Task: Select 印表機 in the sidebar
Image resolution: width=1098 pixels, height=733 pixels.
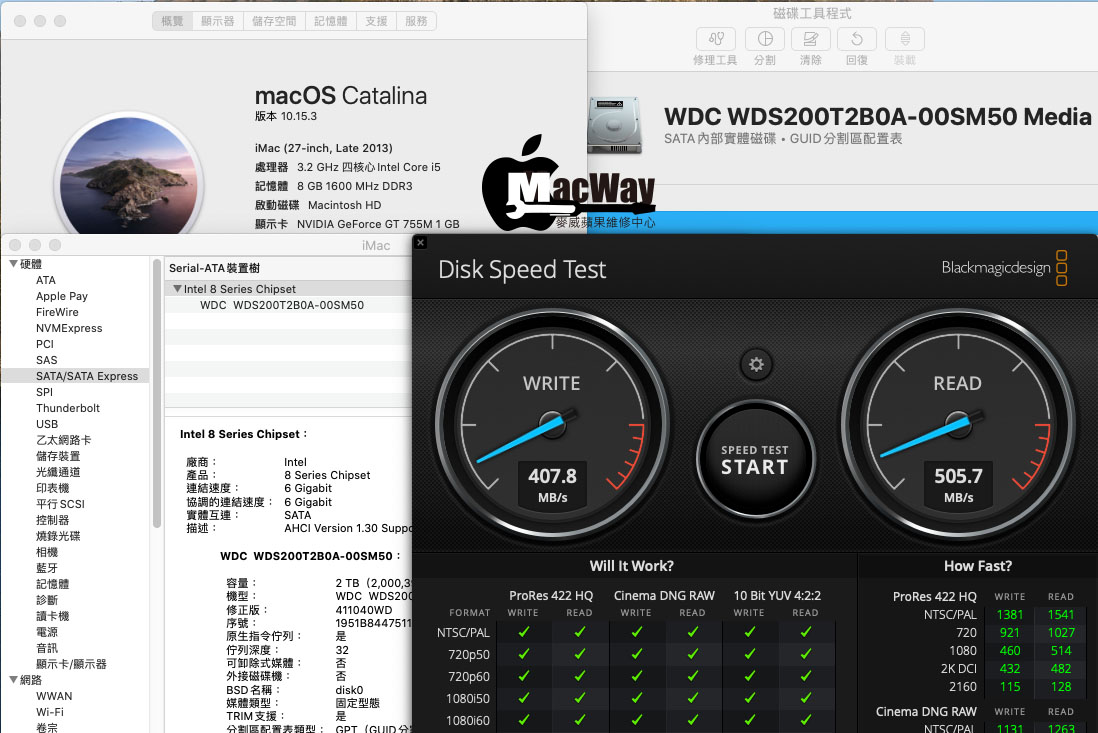Action: tap(53, 488)
